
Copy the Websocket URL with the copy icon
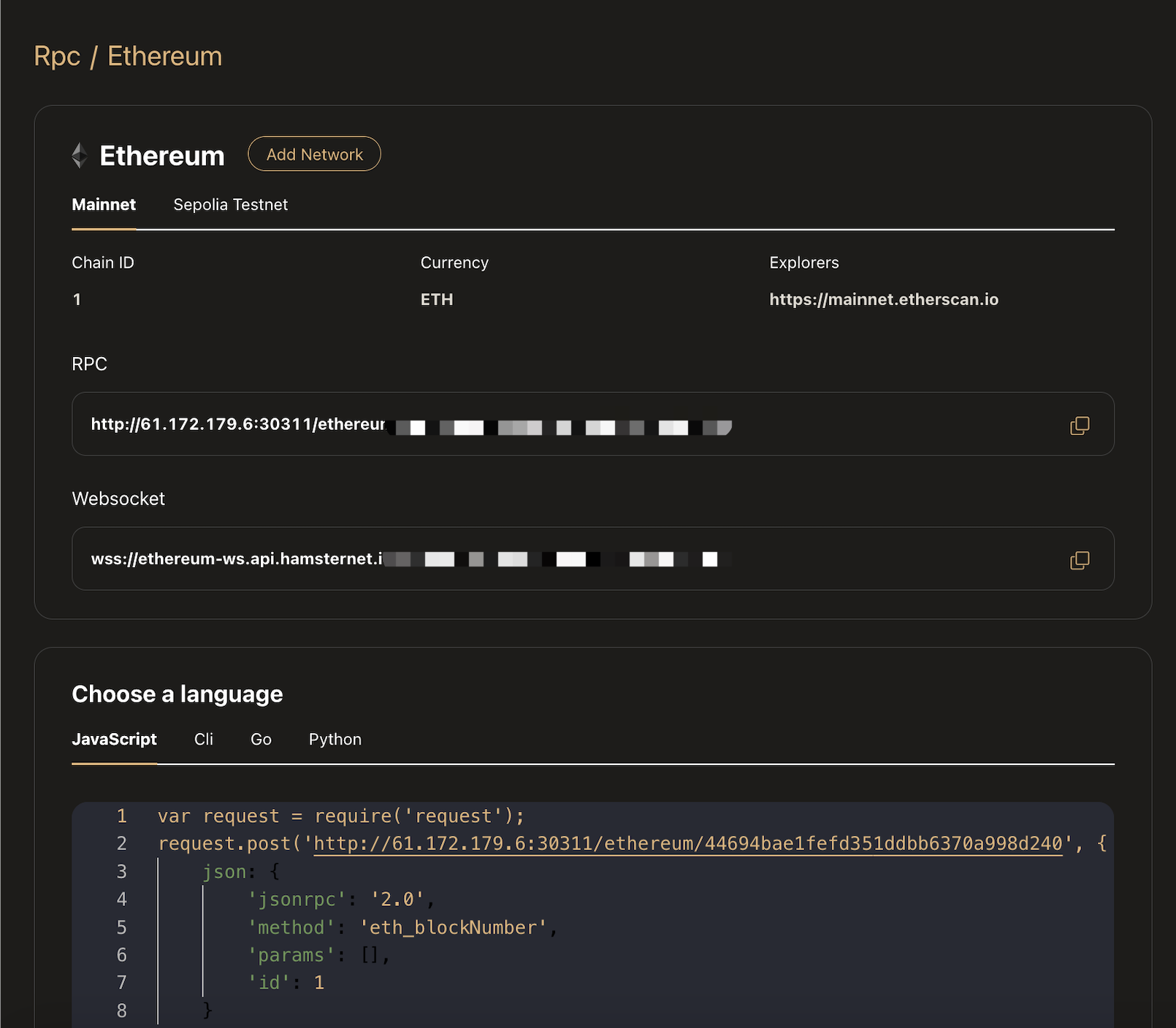pos(1080,560)
